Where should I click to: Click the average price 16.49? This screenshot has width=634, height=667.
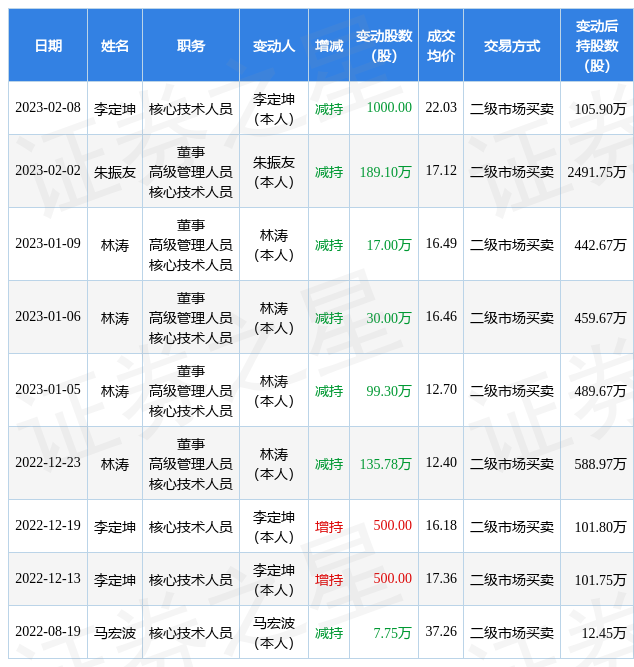[441, 244]
